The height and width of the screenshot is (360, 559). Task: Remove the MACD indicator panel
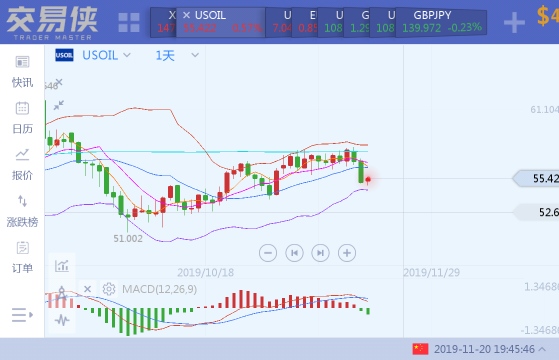pos(87,289)
